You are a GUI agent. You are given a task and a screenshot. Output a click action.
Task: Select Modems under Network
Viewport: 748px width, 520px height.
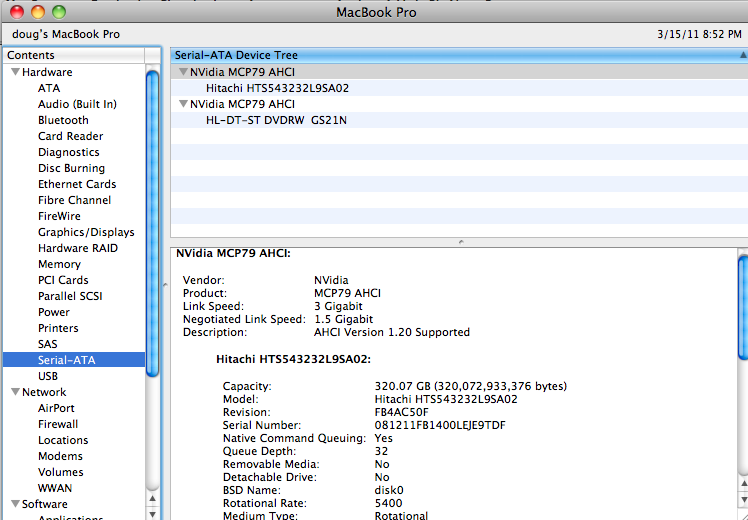coord(60,456)
